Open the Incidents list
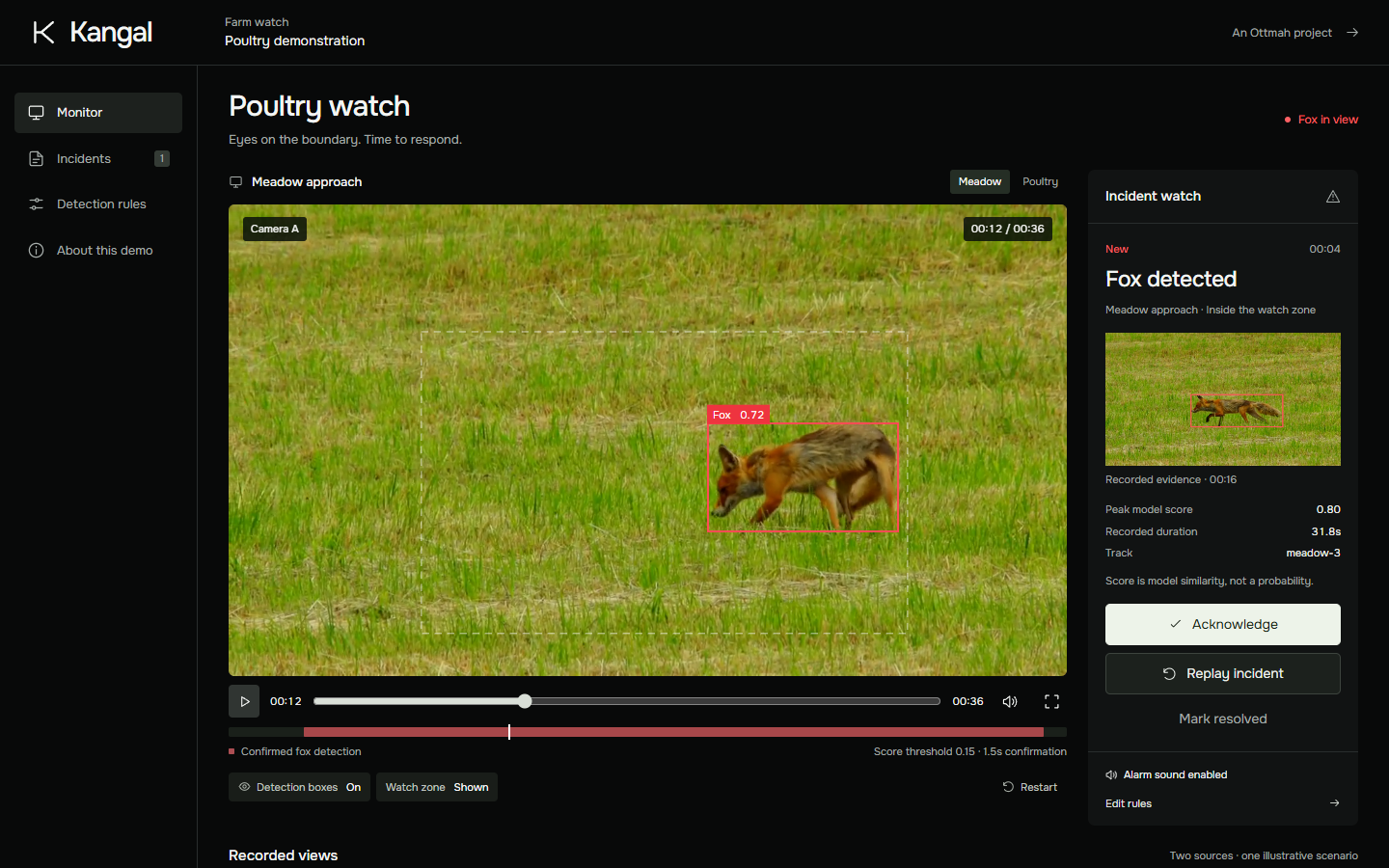 (x=98, y=158)
